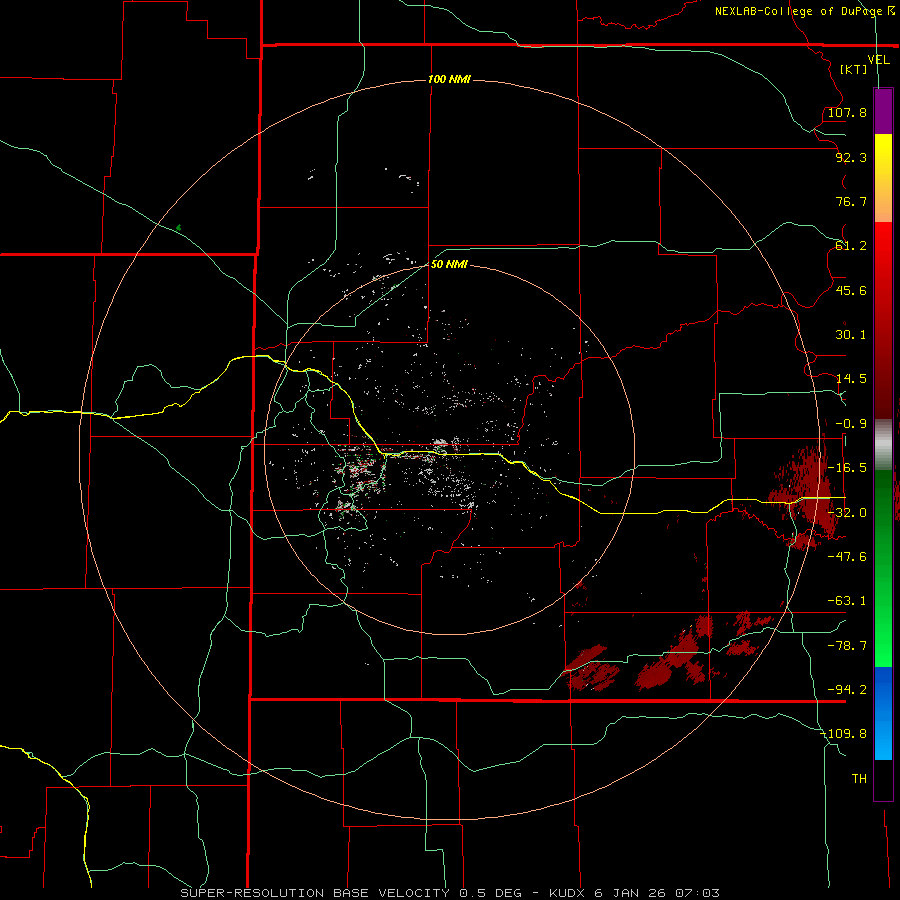
Task: Click the 50 NMI range ring label
Action: point(449,264)
